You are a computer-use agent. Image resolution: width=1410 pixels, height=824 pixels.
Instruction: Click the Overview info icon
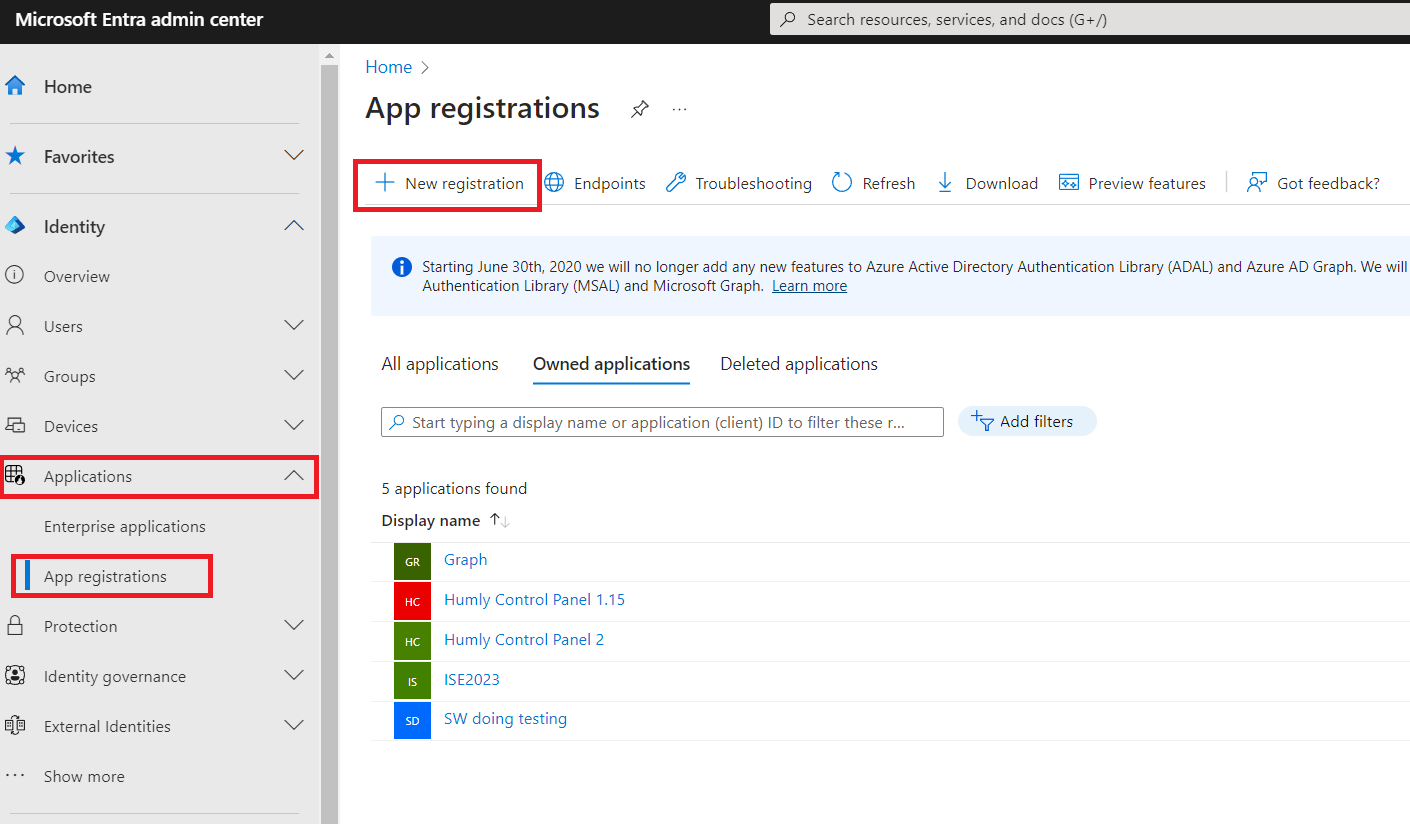(15, 275)
